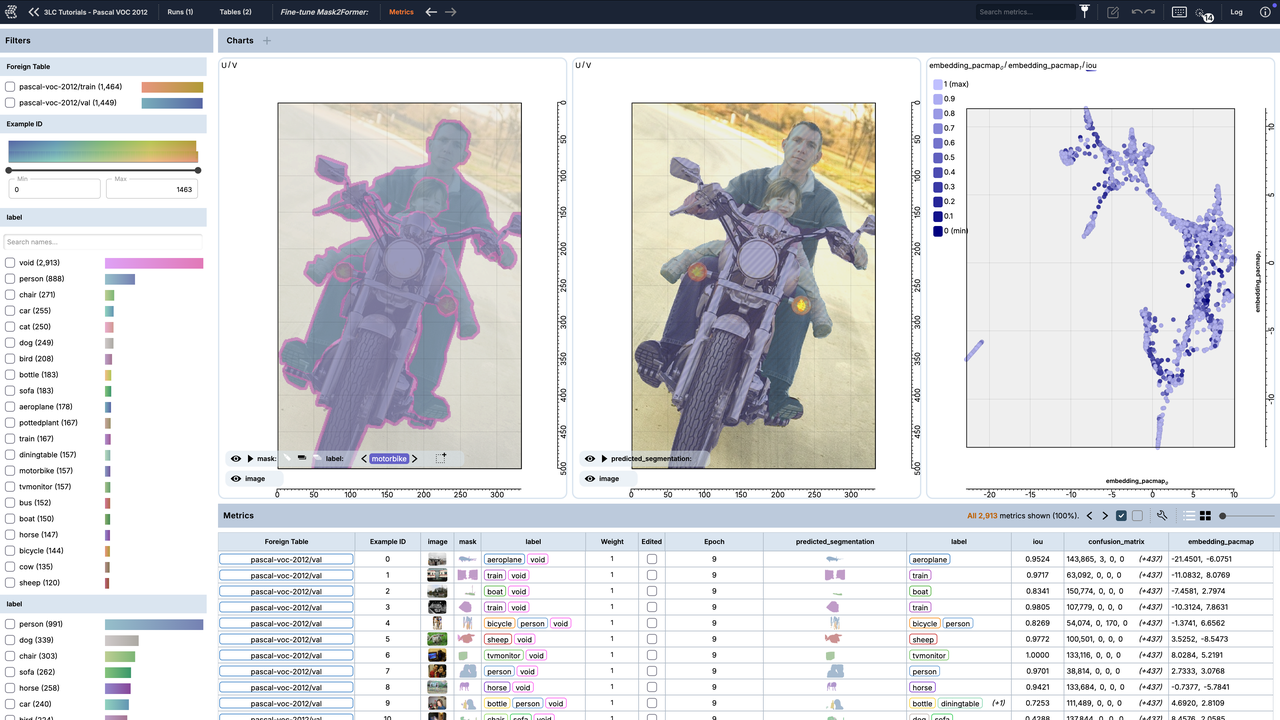Click the iou column header
Image resolution: width=1280 pixels, height=720 pixels.
(x=1037, y=542)
